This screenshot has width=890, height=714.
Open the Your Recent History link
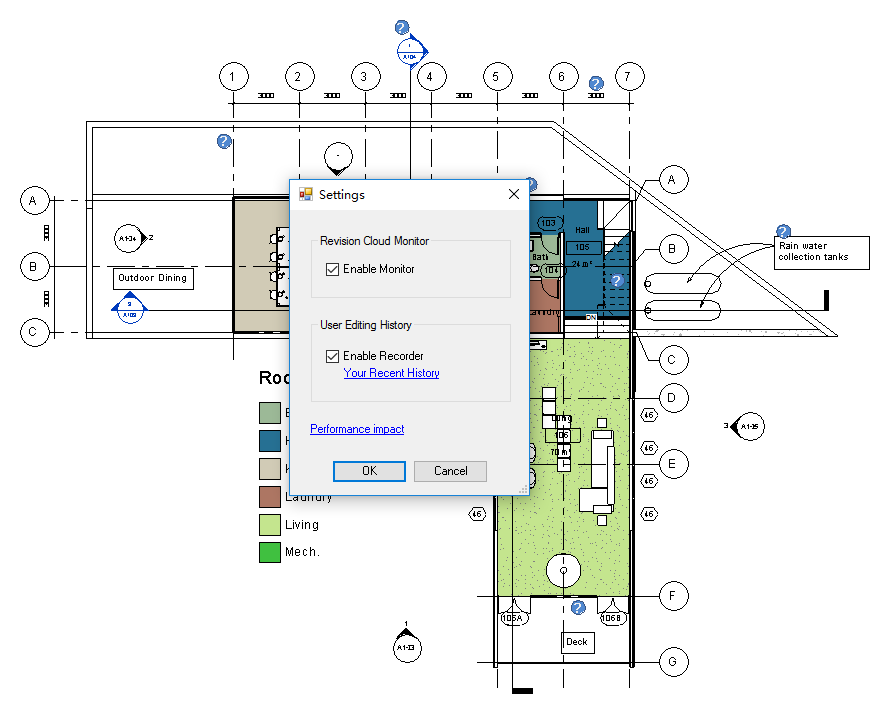[x=391, y=373]
